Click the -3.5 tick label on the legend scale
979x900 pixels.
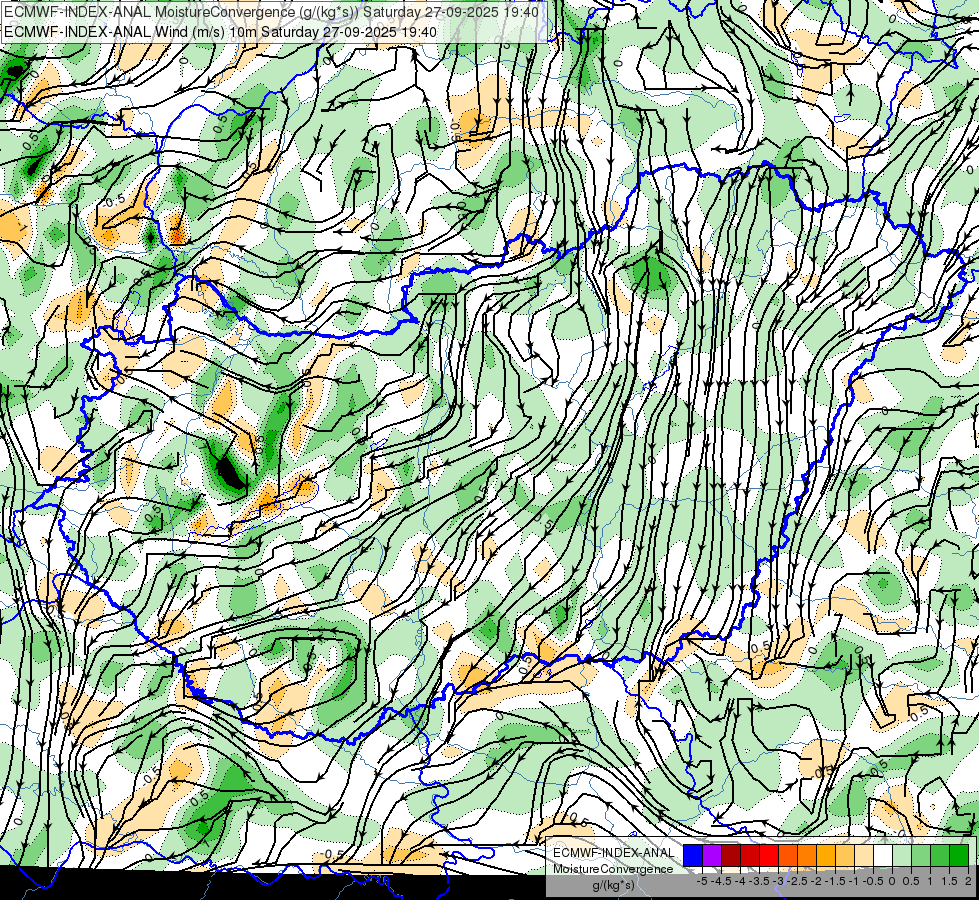(759, 881)
